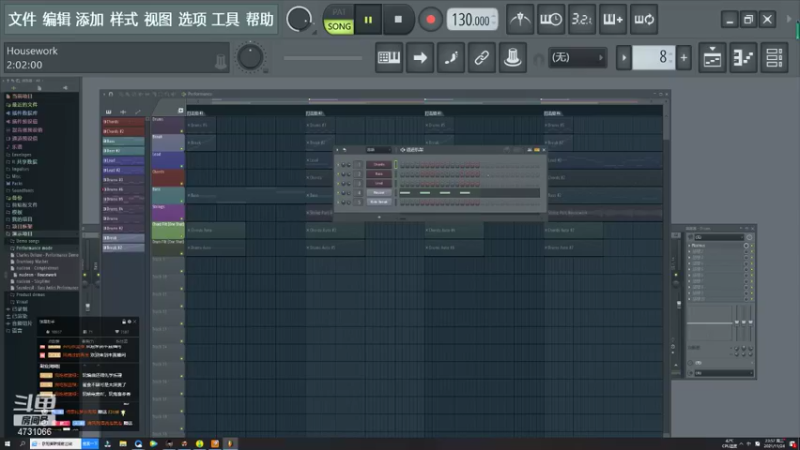Click Bass channel button in channel rack

[379, 174]
